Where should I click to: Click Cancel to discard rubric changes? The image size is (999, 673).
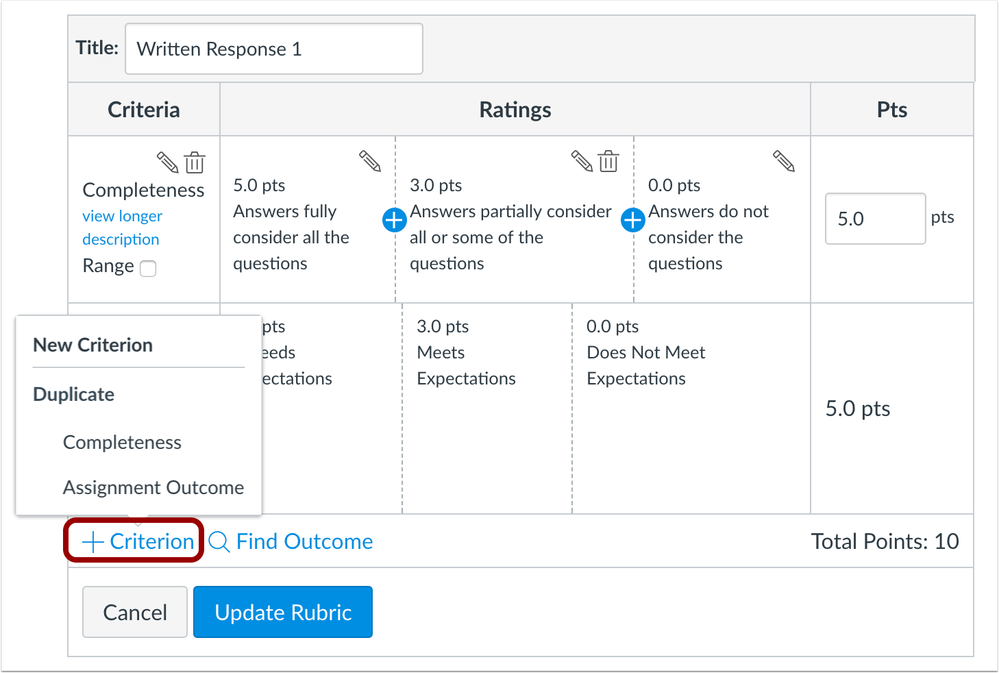click(x=134, y=611)
